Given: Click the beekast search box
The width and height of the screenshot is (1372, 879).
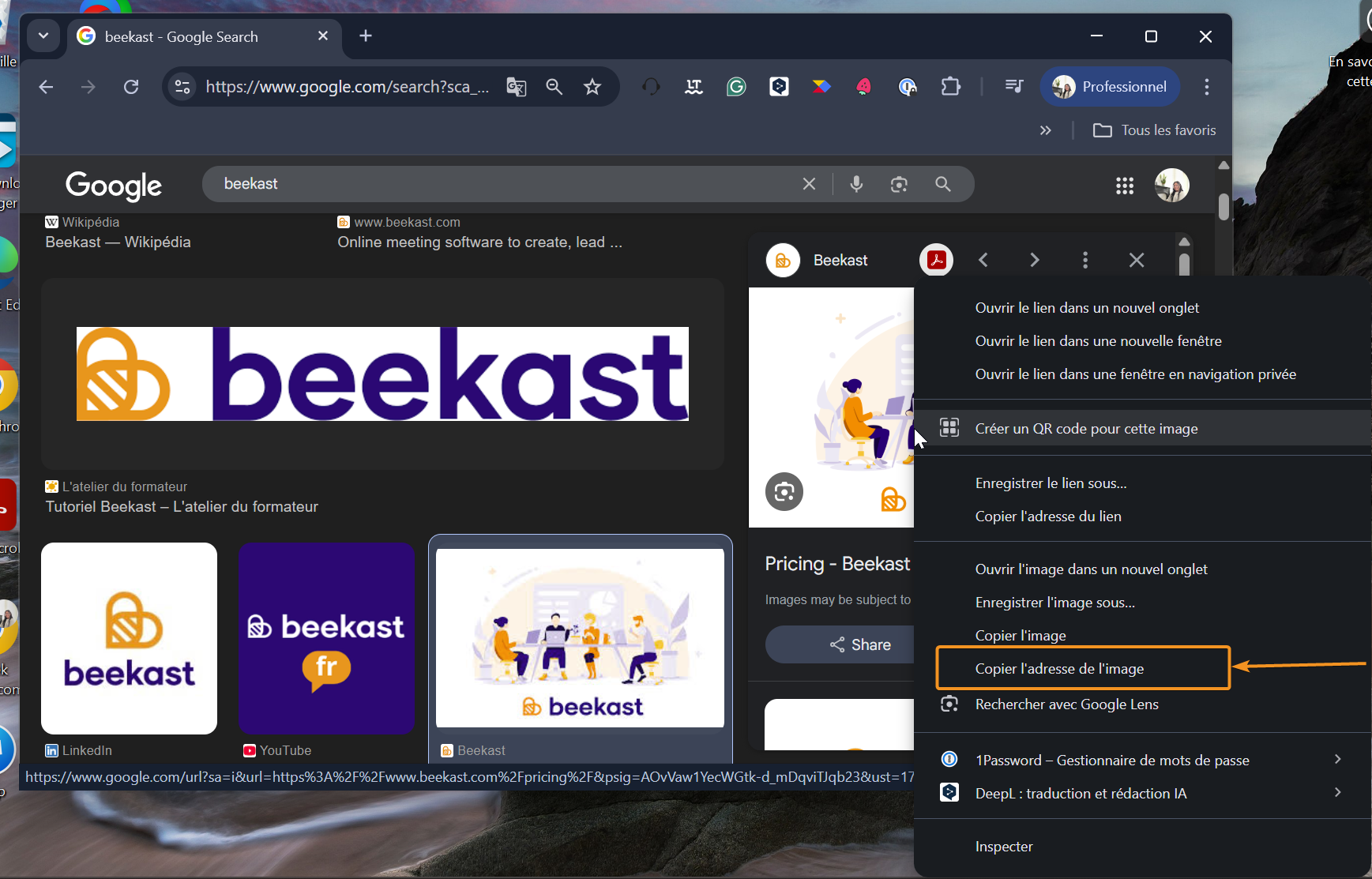Looking at the screenshot, I should [x=506, y=184].
